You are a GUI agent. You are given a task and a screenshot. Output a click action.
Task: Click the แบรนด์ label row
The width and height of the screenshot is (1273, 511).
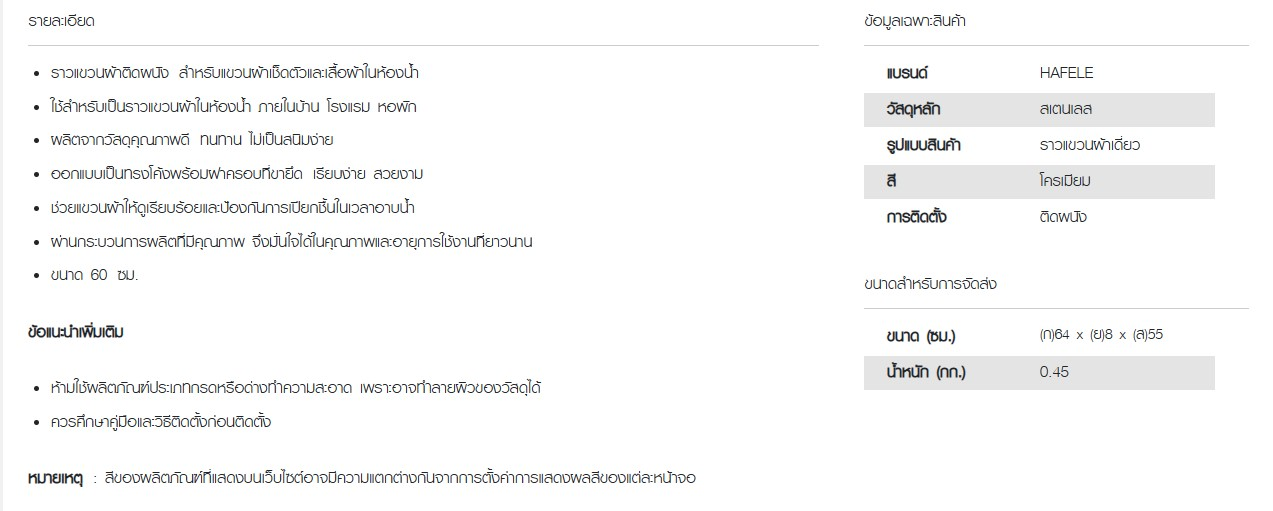pyautogui.click(x=1039, y=73)
